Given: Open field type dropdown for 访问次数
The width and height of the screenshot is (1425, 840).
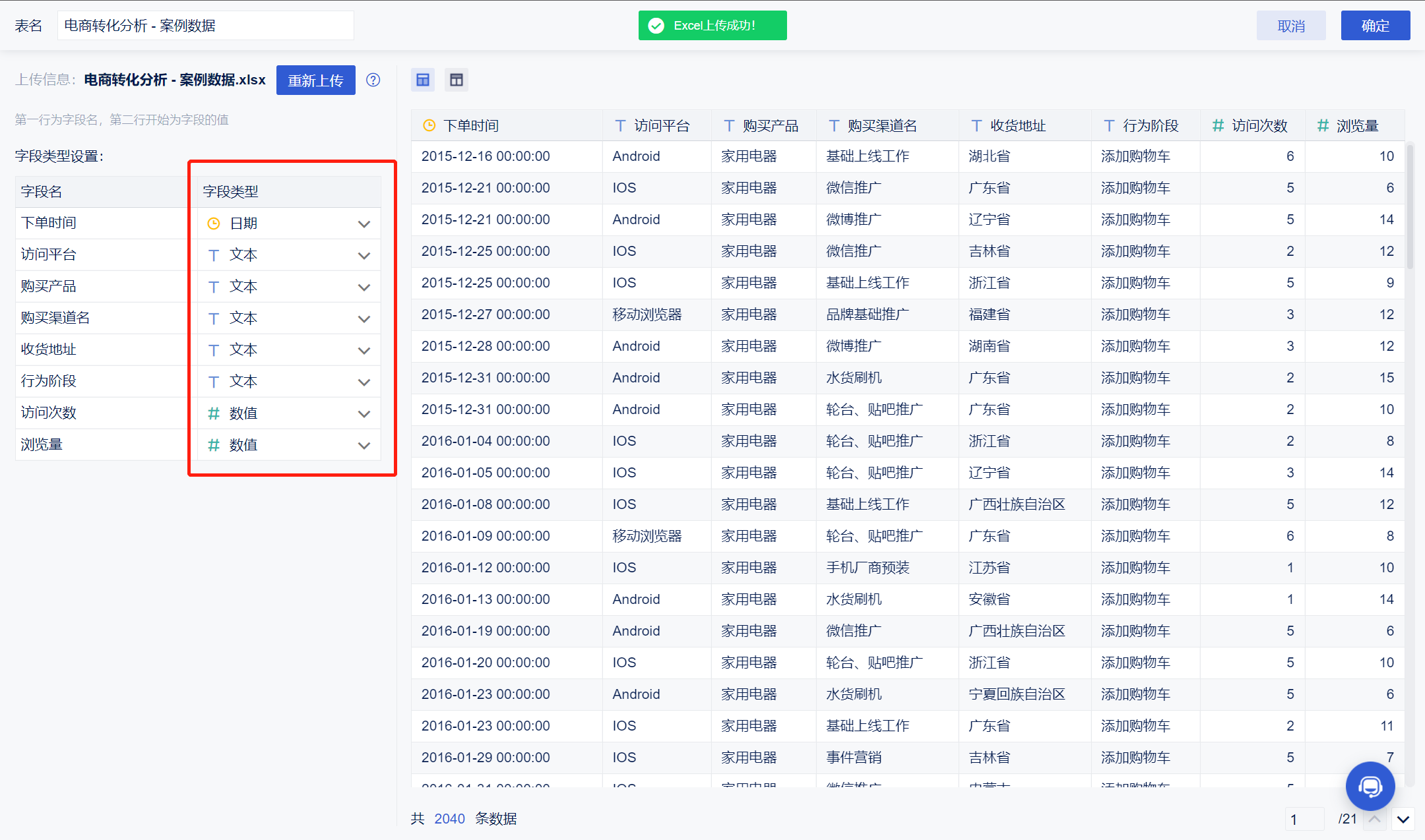Looking at the screenshot, I should pyautogui.click(x=364, y=413).
